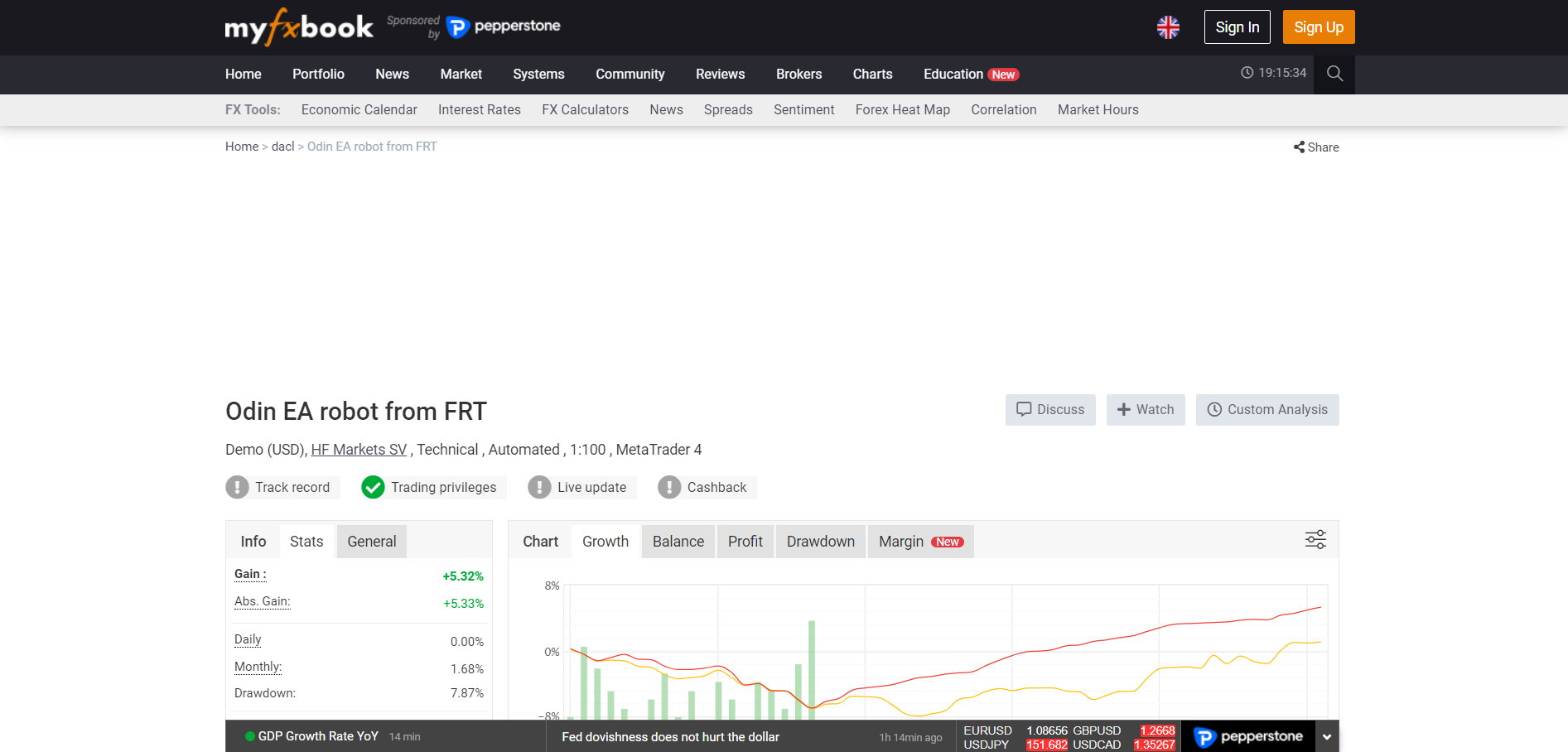Click the Watch button
The width and height of the screenshot is (1568, 752).
[1146, 410]
